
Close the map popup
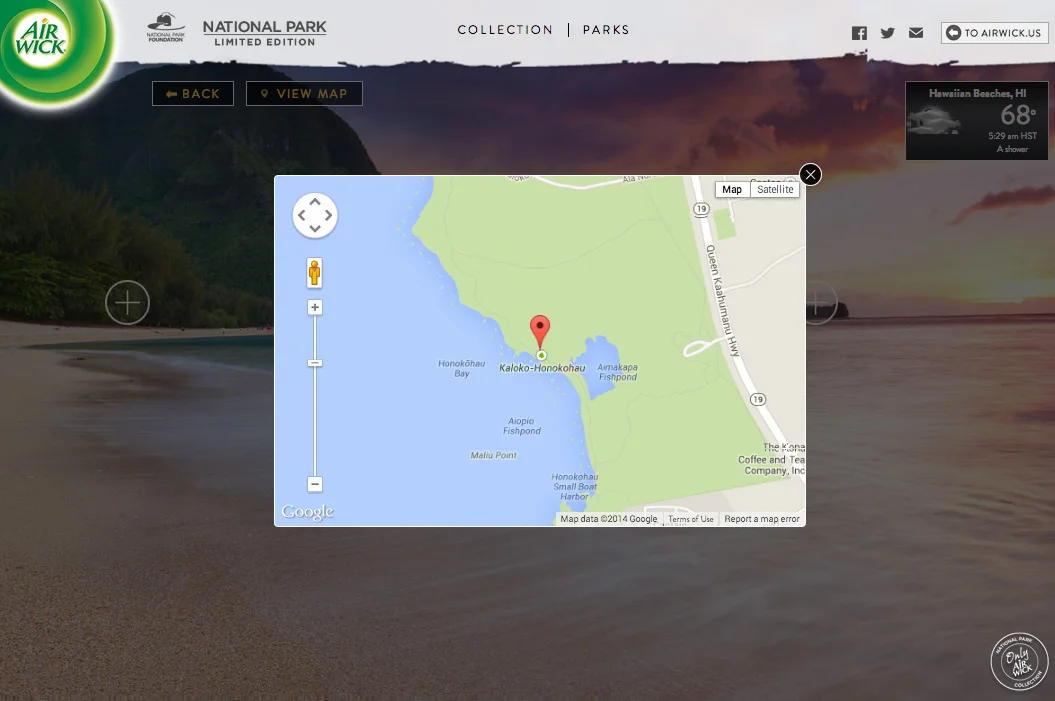(x=810, y=175)
